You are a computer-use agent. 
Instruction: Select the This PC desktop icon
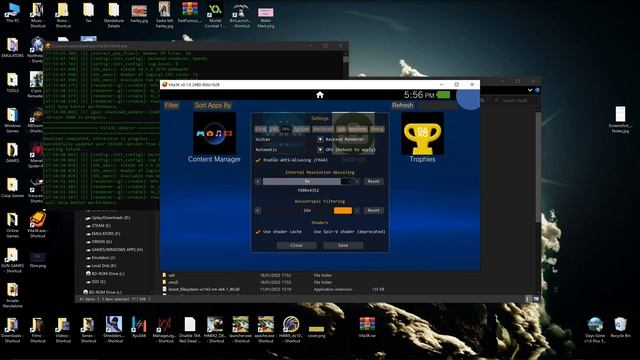[x=12, y=12]
